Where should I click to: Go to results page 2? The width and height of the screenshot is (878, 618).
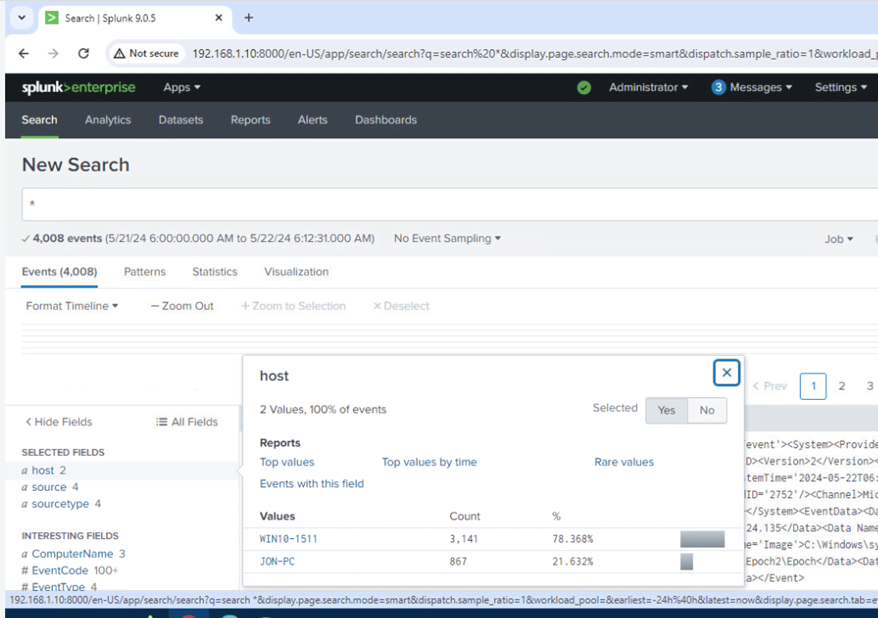[842, 386]
